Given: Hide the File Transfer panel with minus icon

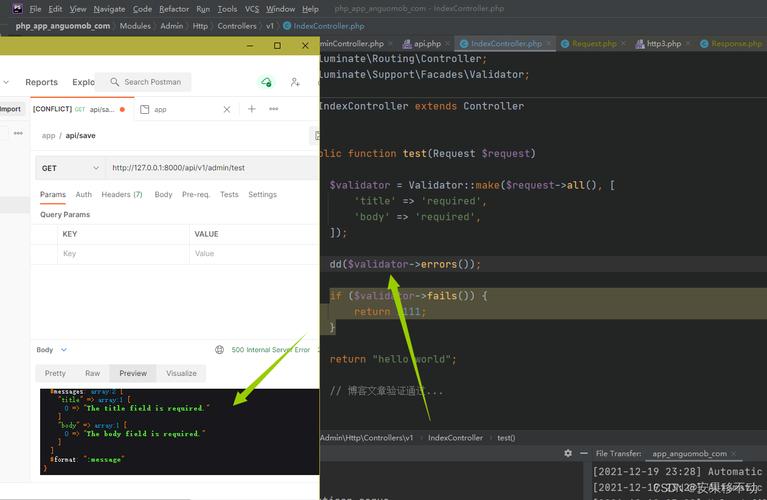Looking at the screenshot, I should coord(584,454).
